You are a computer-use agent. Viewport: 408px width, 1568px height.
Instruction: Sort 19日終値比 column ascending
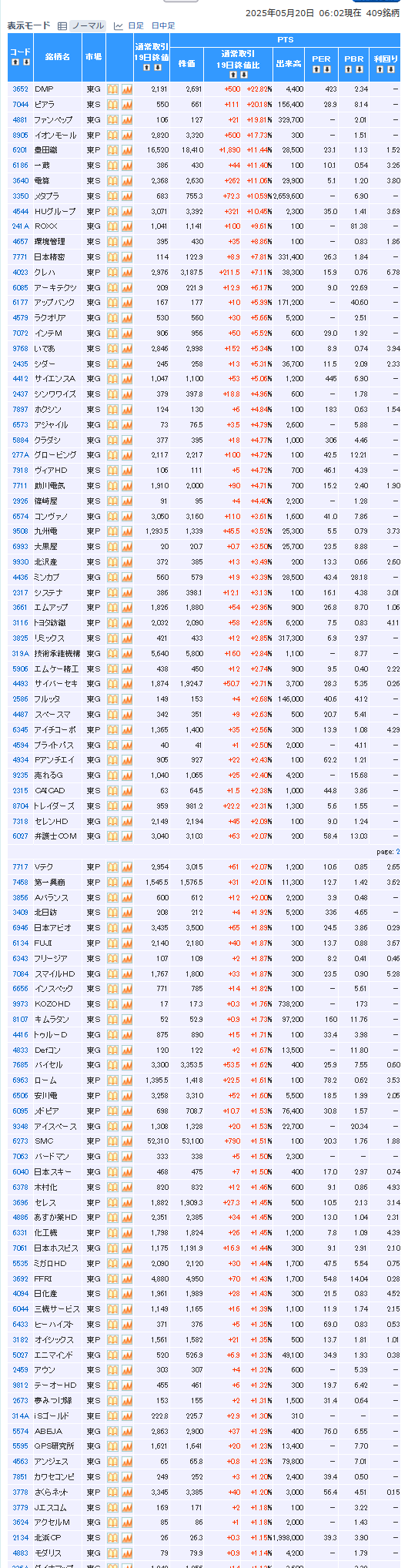235,75
